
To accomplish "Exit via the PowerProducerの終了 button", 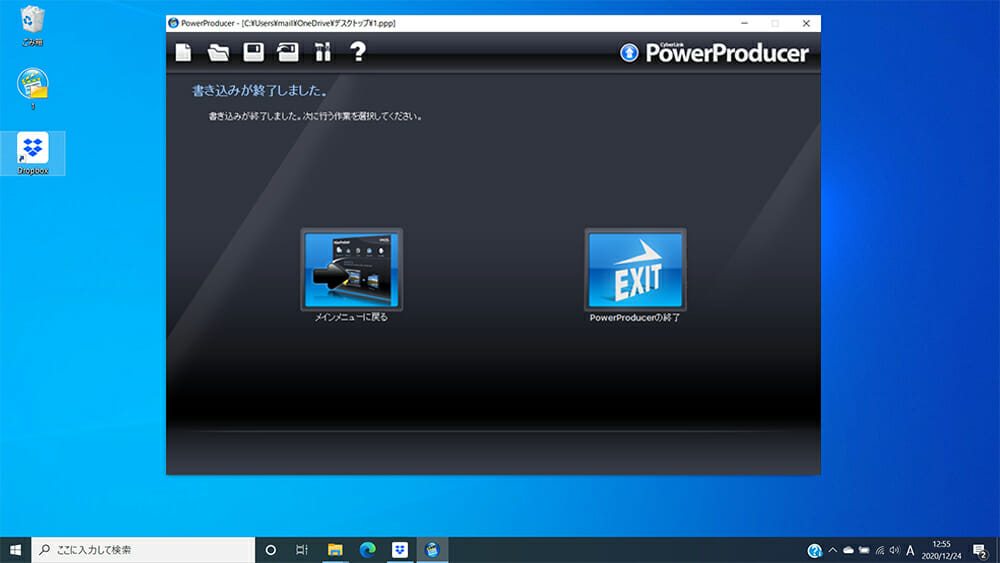I will pyautogui.click(x=635, y=270).
